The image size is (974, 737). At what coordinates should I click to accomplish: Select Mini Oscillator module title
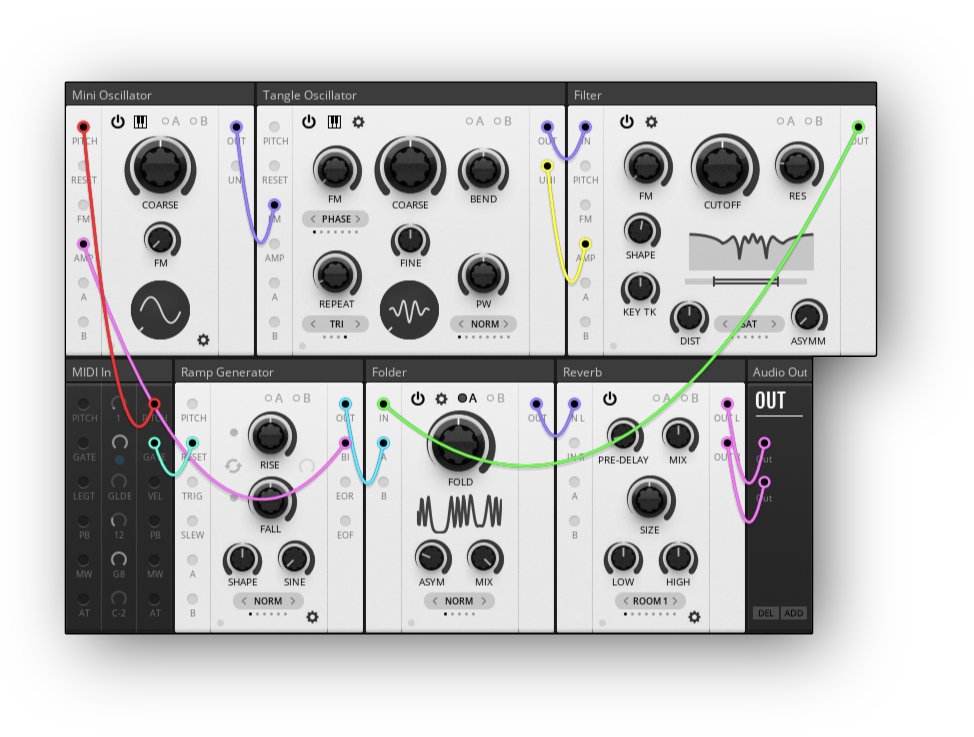[112, 95]
